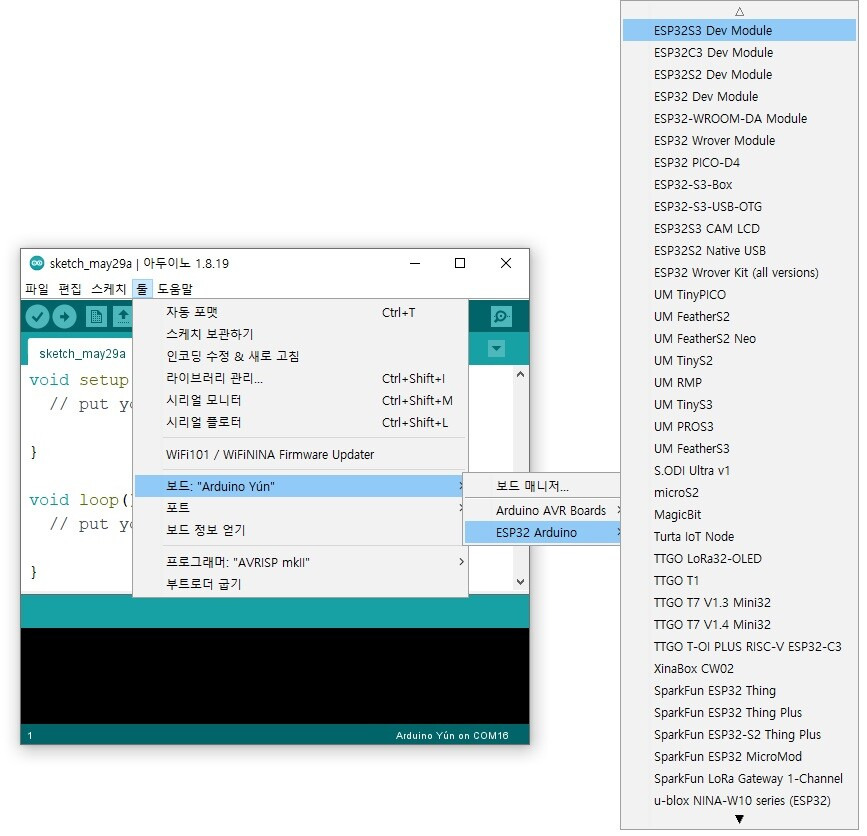Select SparkFun ESP32 Thing Plus board

[739, 713]
